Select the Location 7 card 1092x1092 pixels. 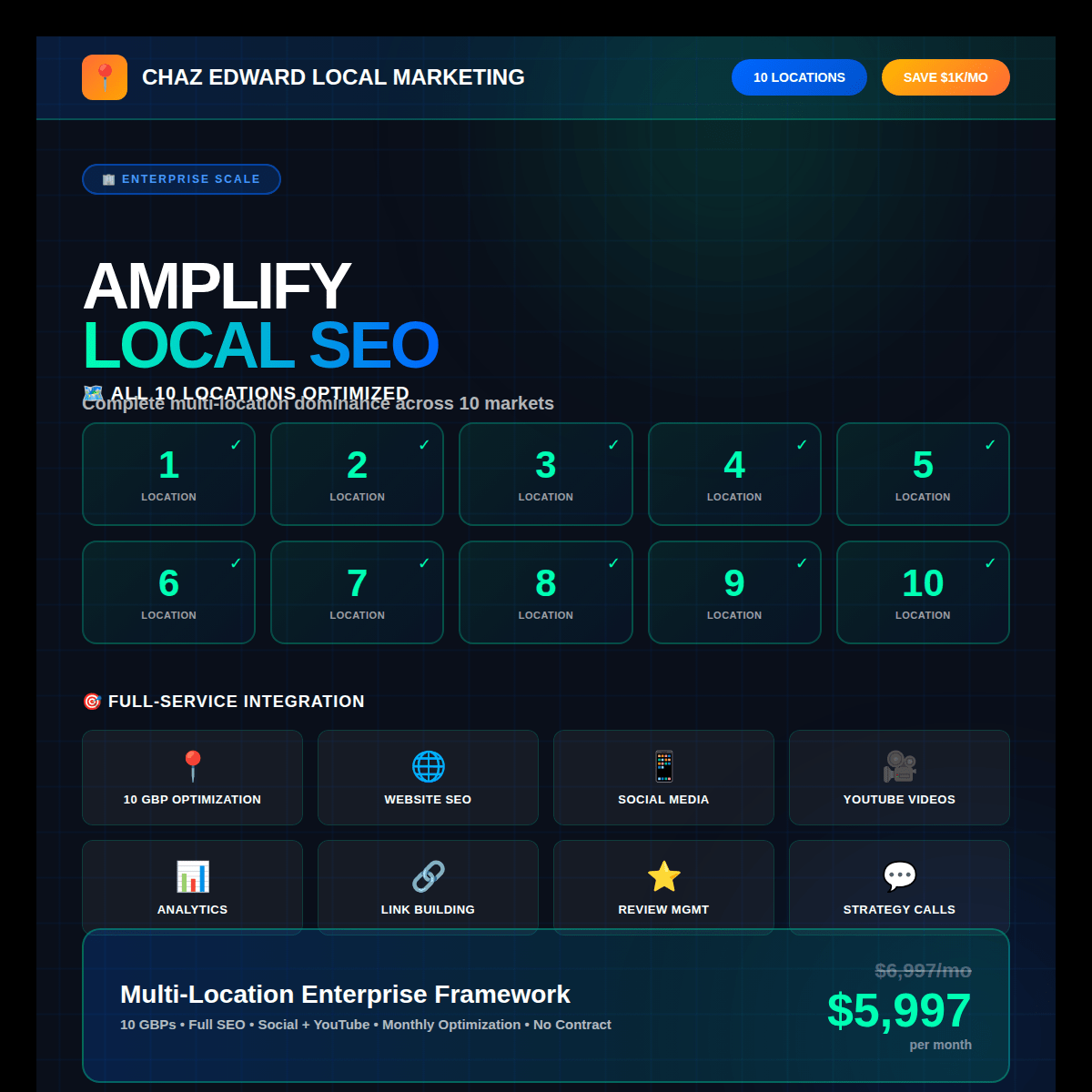tap(357, 592)
